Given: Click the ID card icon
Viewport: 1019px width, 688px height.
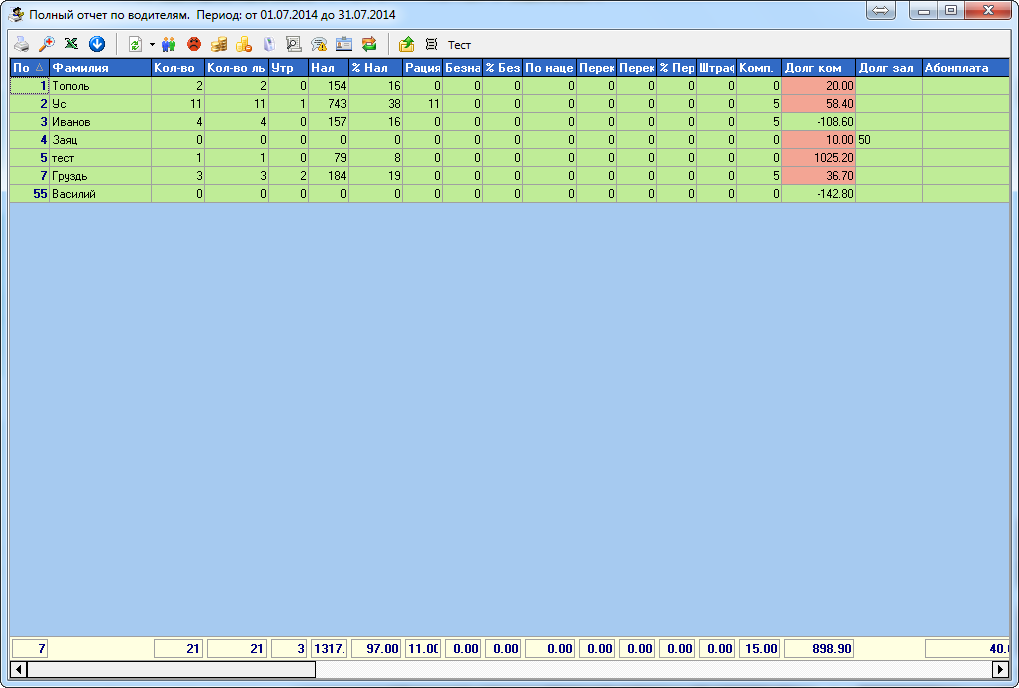Looking at the screenshot, I should click(344, 44).
